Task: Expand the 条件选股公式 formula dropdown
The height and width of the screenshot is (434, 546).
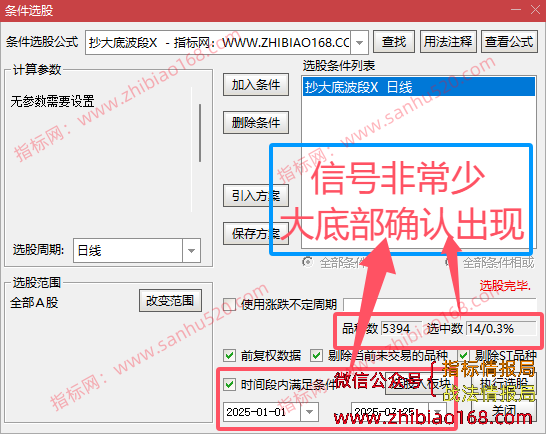Action: (x=359, y=43)
